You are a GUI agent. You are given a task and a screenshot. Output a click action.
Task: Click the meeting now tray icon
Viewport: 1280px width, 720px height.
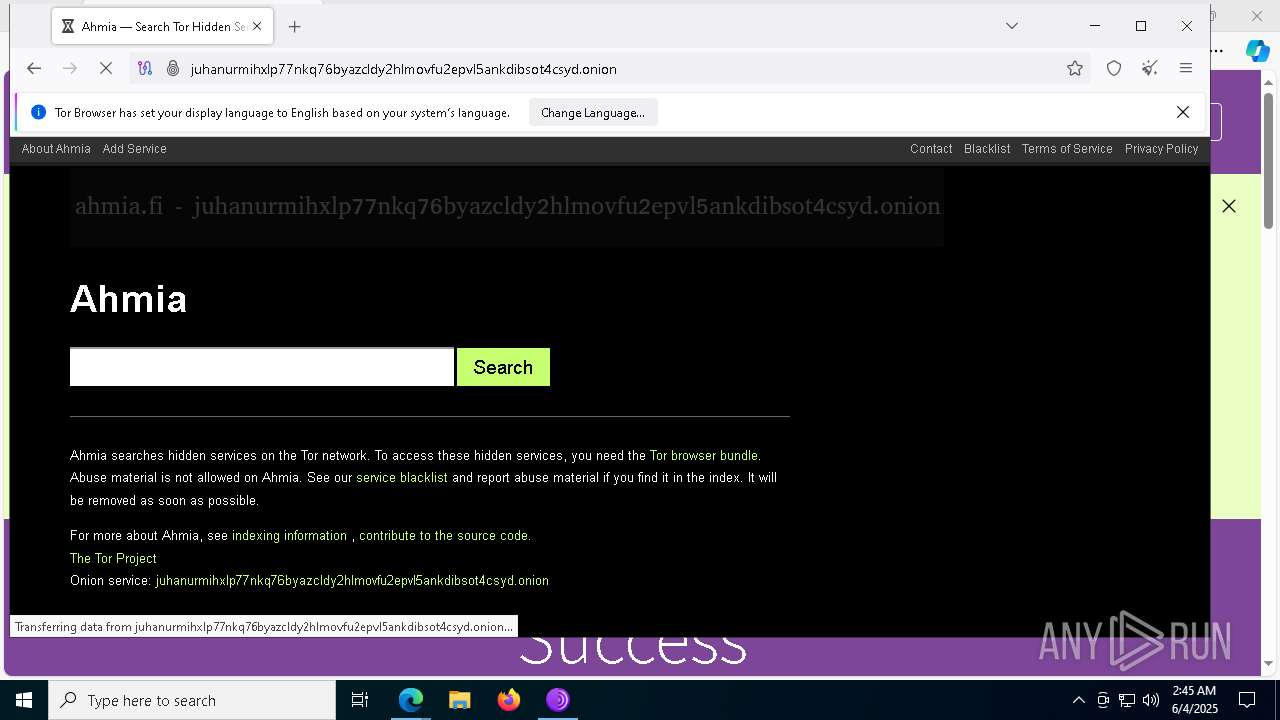[x=1103, y=700]
